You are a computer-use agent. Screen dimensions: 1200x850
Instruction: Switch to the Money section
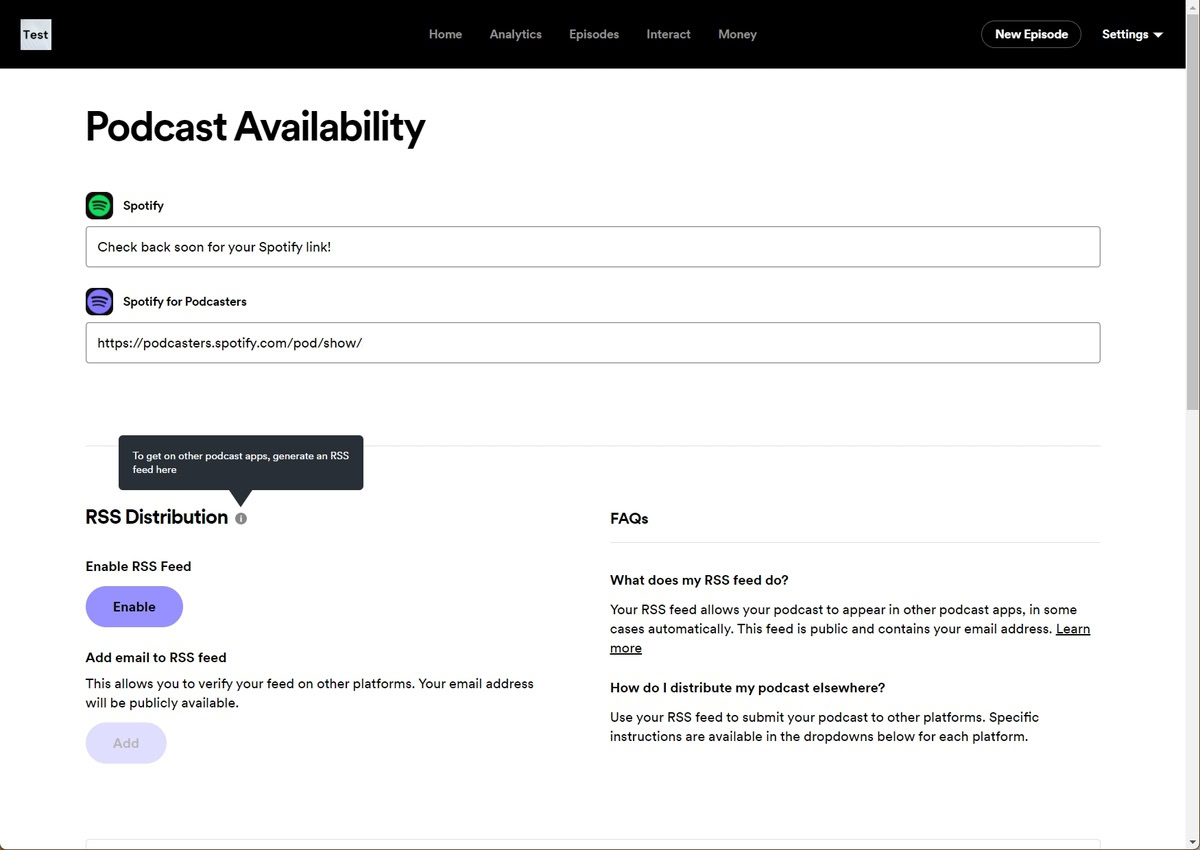point(737,34)
